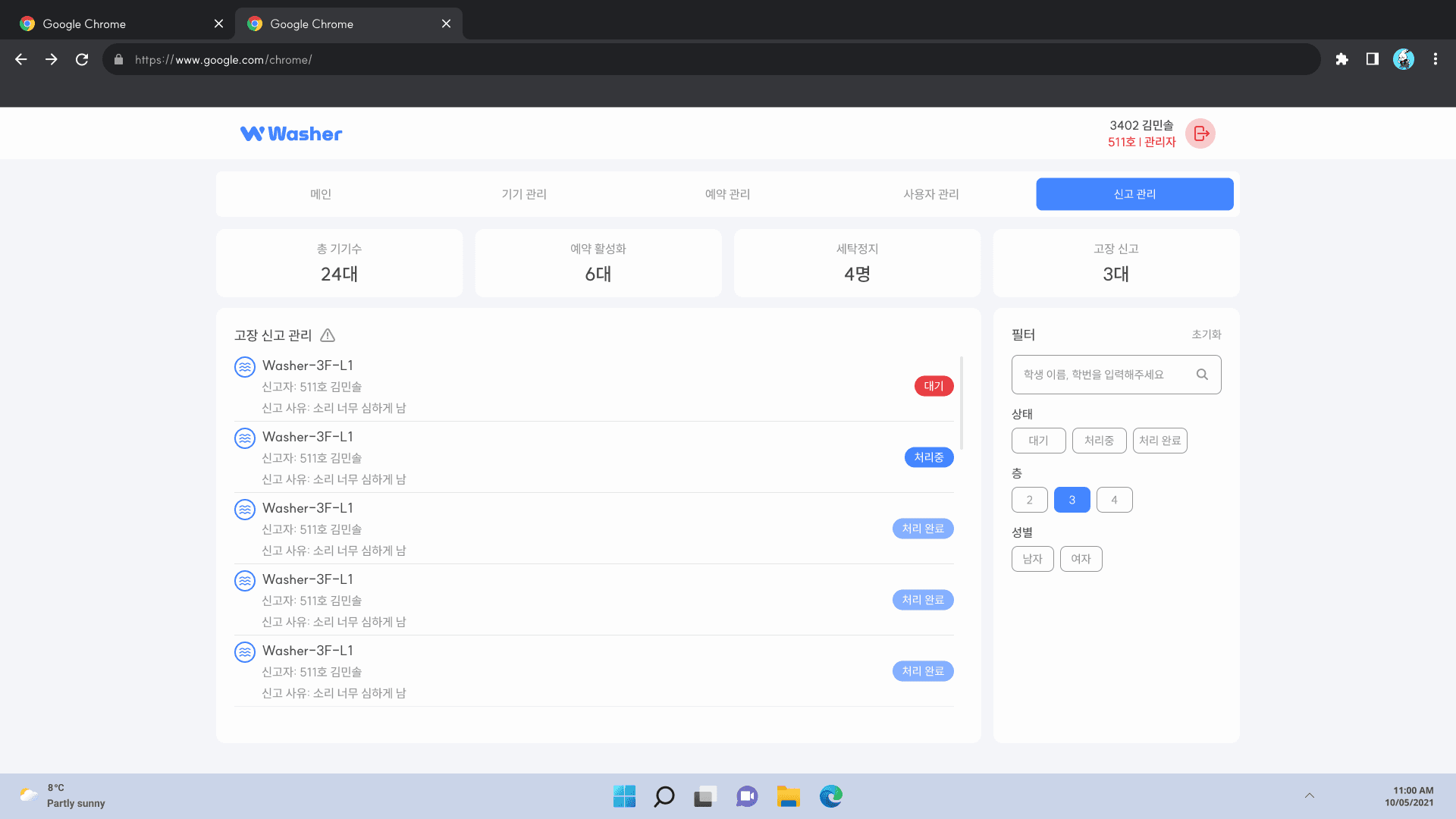Image resolution: width=1456 pixels, height=819 pixels.
Task: Reload the page
Action: [x=82, y=59]
